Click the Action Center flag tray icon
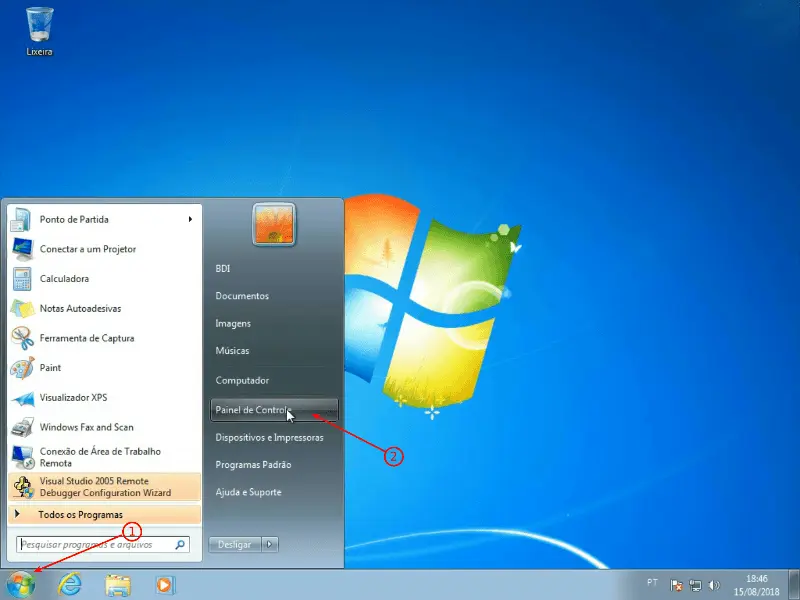Screen dimensions: 800x600 click(676, 585)
